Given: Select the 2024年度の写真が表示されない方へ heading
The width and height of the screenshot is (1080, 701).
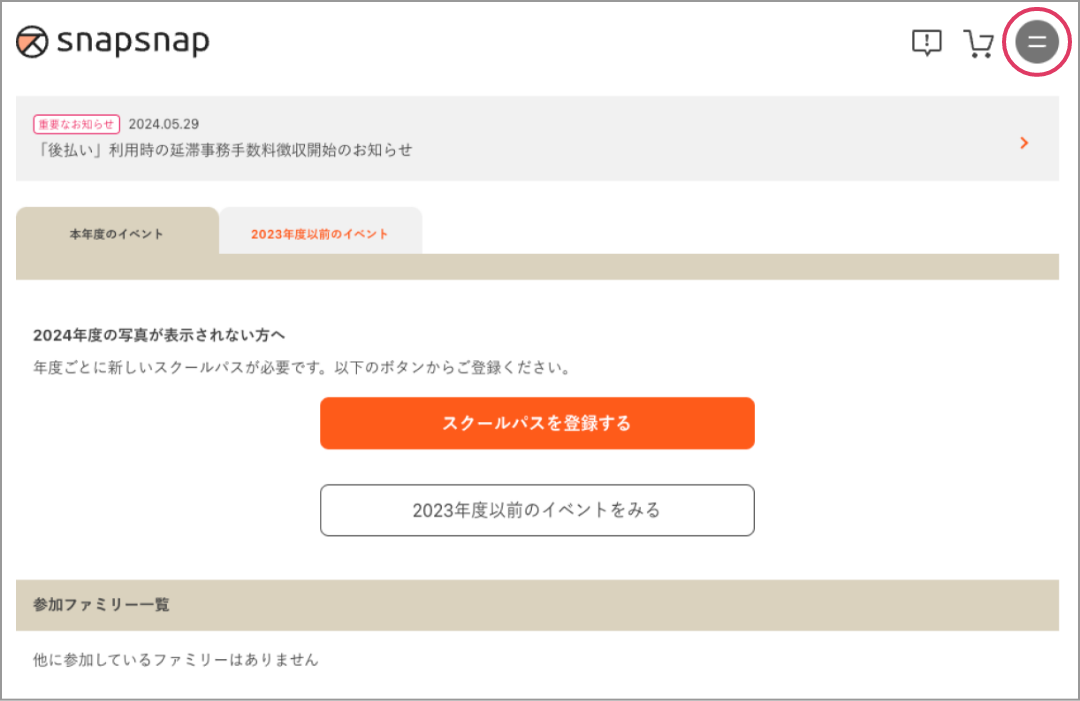Looking at the screenshot, I should point(159,335).
